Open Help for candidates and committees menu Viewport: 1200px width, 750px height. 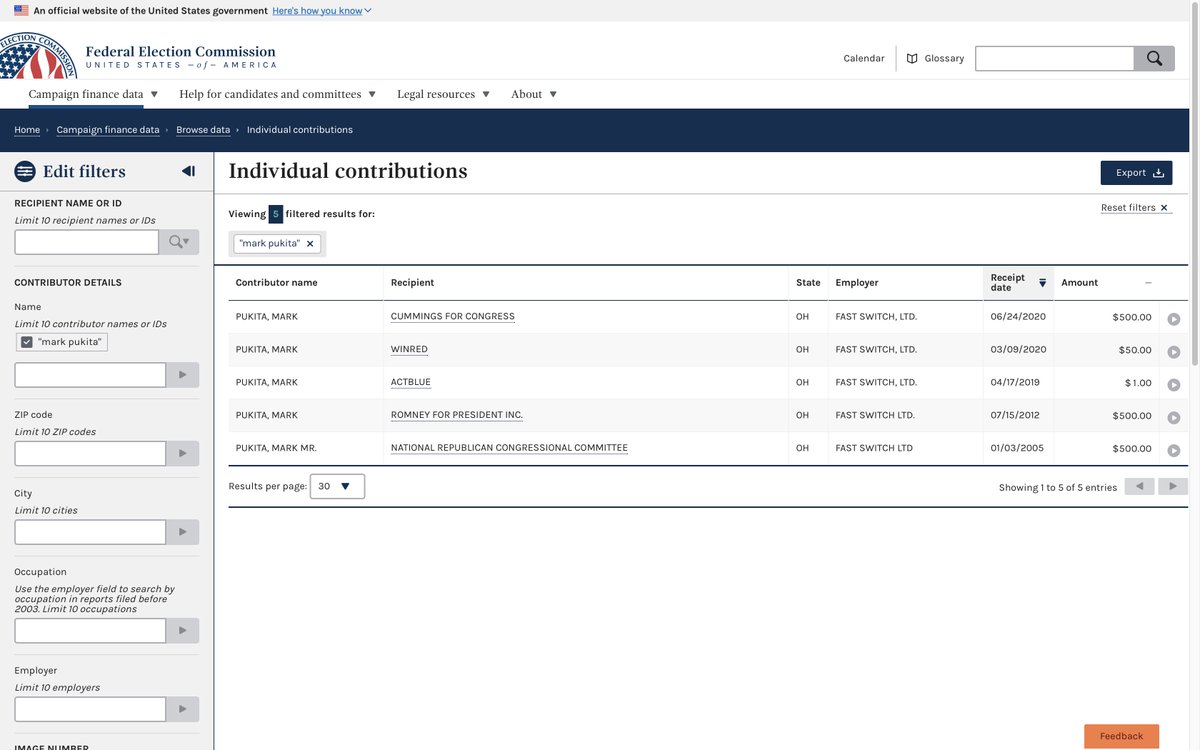click(x=278, y=94)
